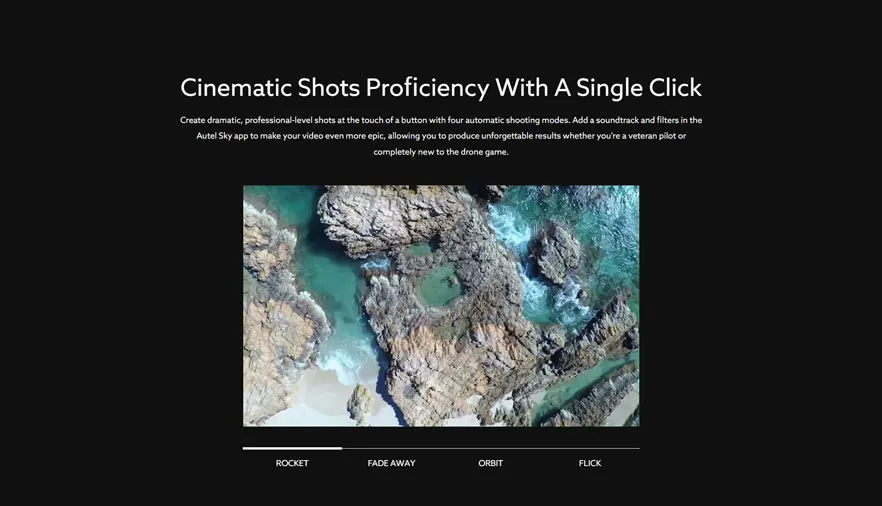Select the ROCKET shooting mode tab
This screenshot has width=882, height=506.
pyautogui.click(x=292, y=463)
